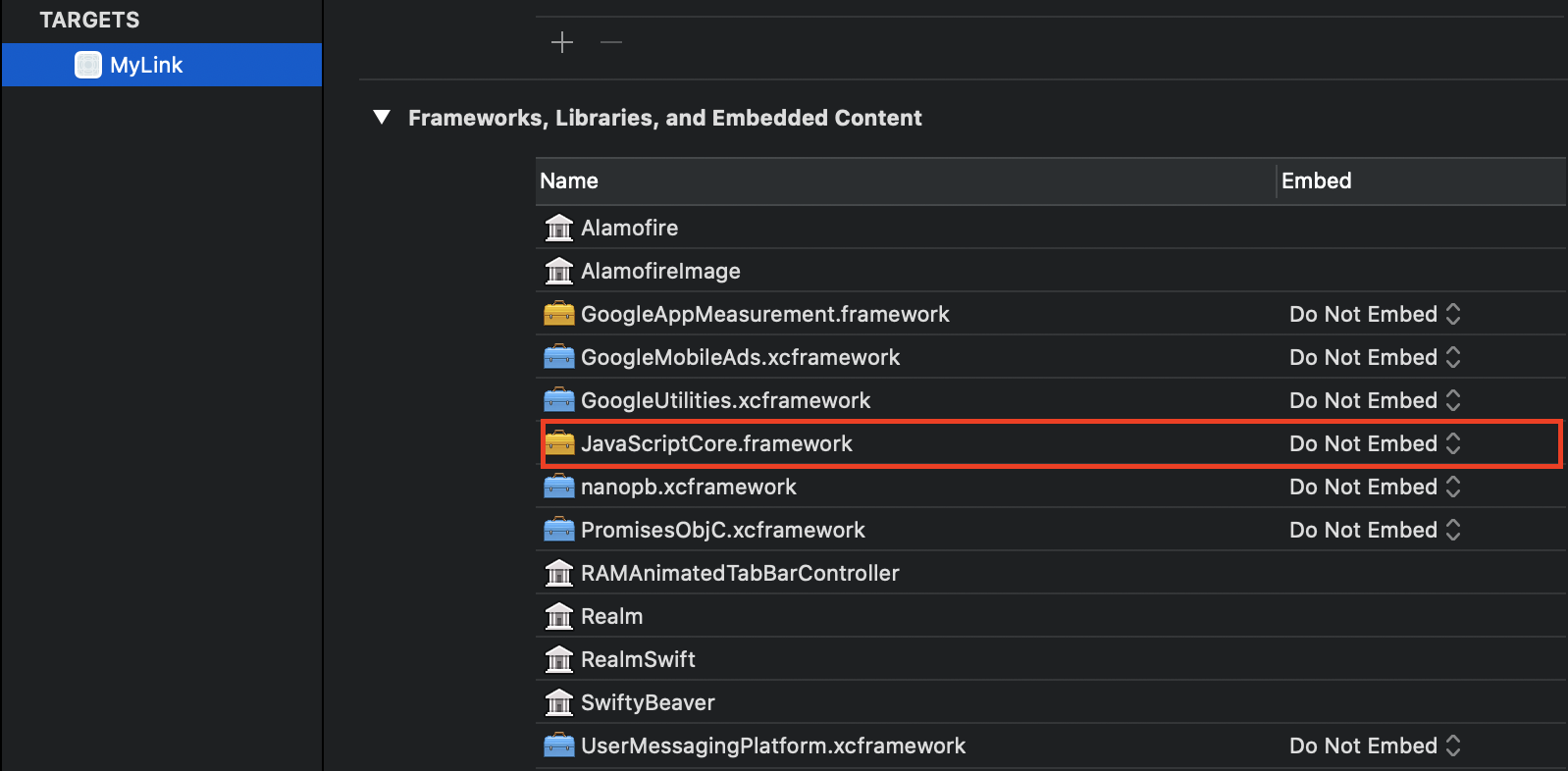Select the Realm row name
The image size is (1568, 771).
point(612,616)
